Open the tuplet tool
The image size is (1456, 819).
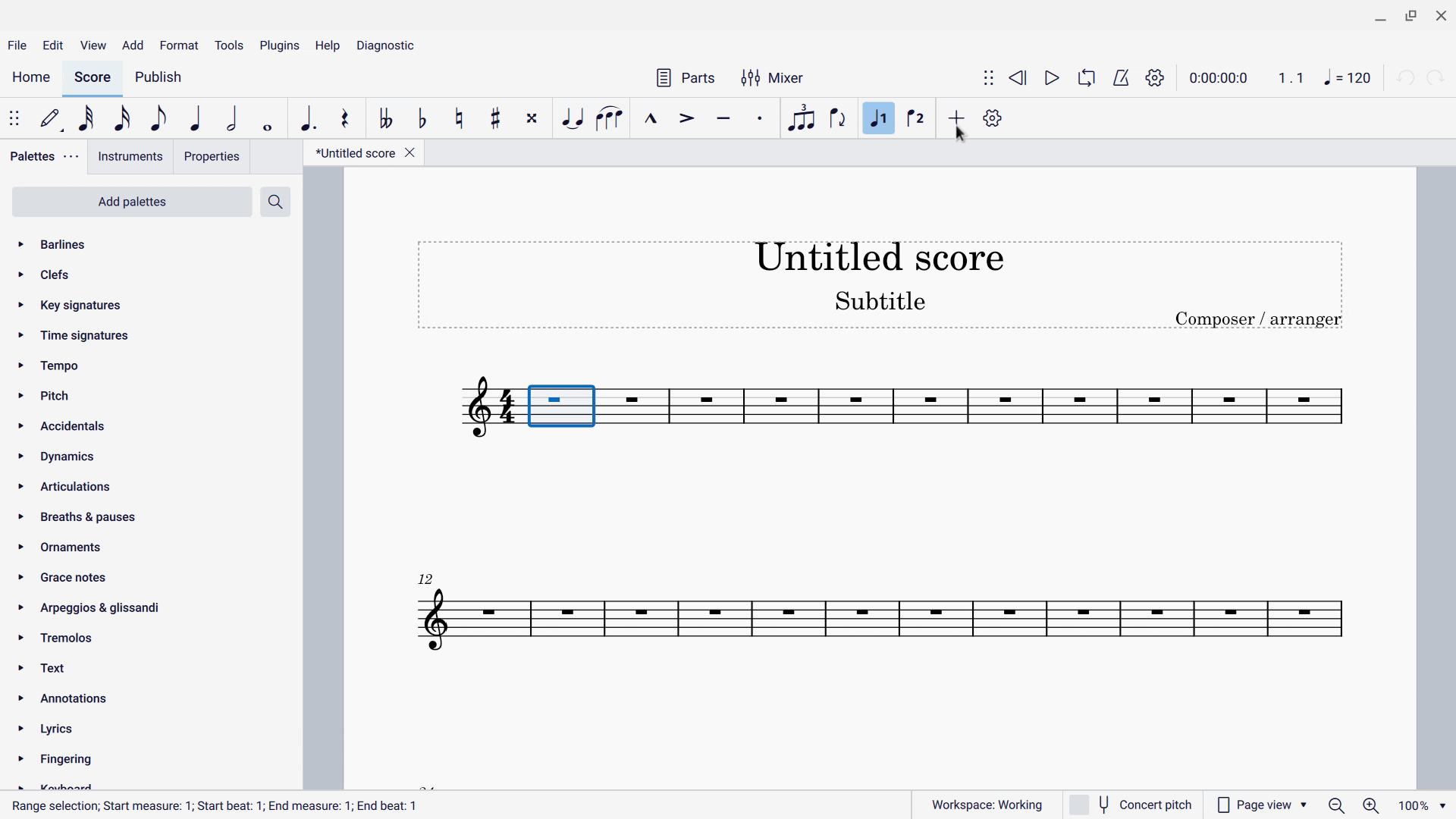point(802,119)
